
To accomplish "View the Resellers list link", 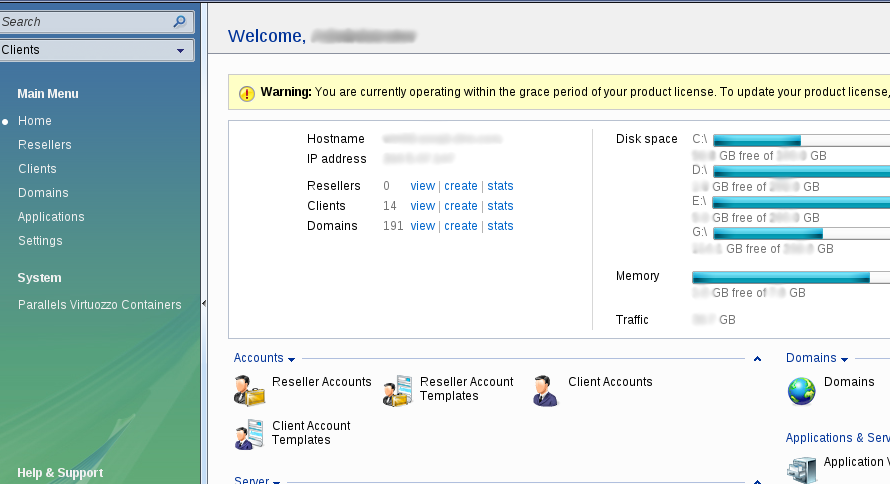I will click(423, 186).
